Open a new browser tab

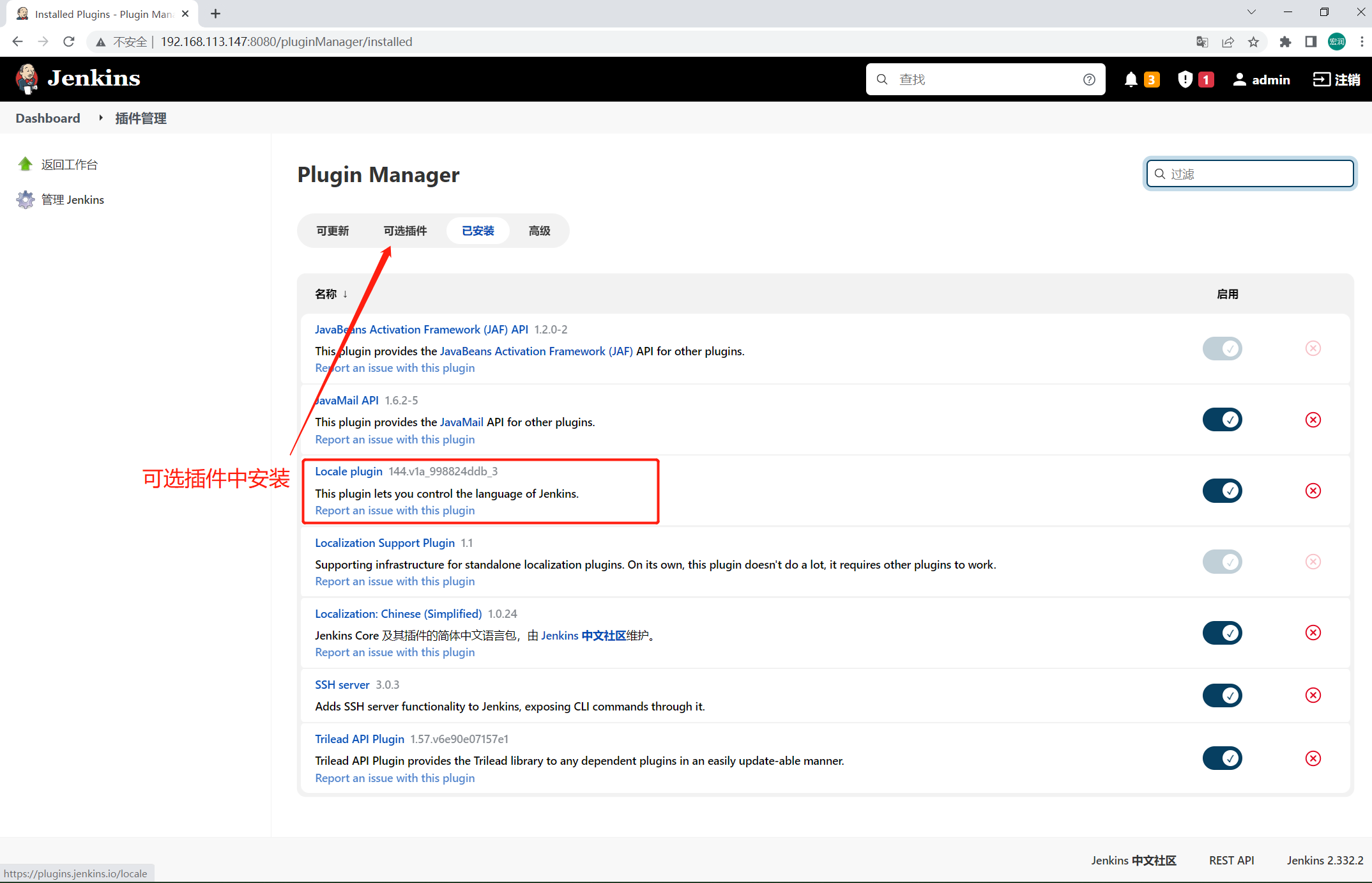pyautogui.click(x=216, y=13)
